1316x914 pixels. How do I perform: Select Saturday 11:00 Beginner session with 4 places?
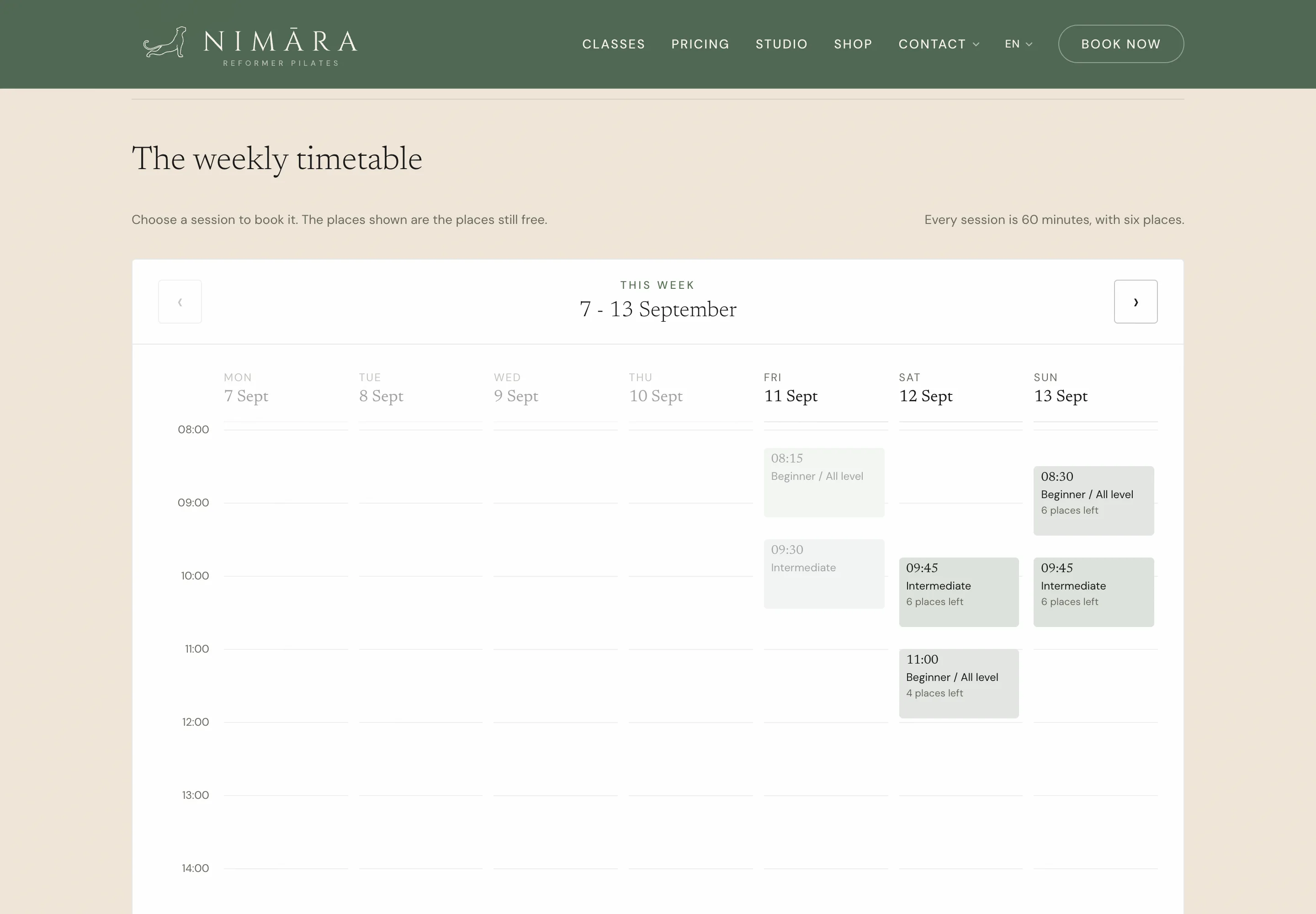(959, 683)
